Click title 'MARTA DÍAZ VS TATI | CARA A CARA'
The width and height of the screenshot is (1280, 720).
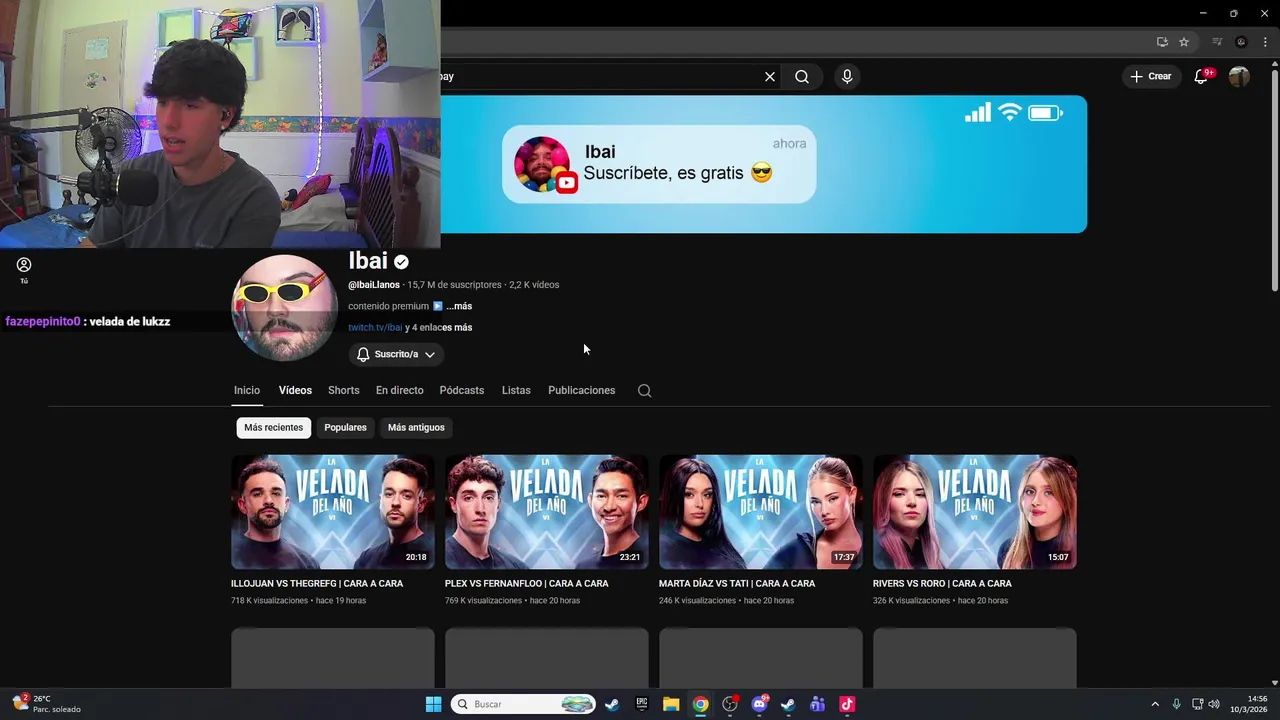click(x=737, y=583)
